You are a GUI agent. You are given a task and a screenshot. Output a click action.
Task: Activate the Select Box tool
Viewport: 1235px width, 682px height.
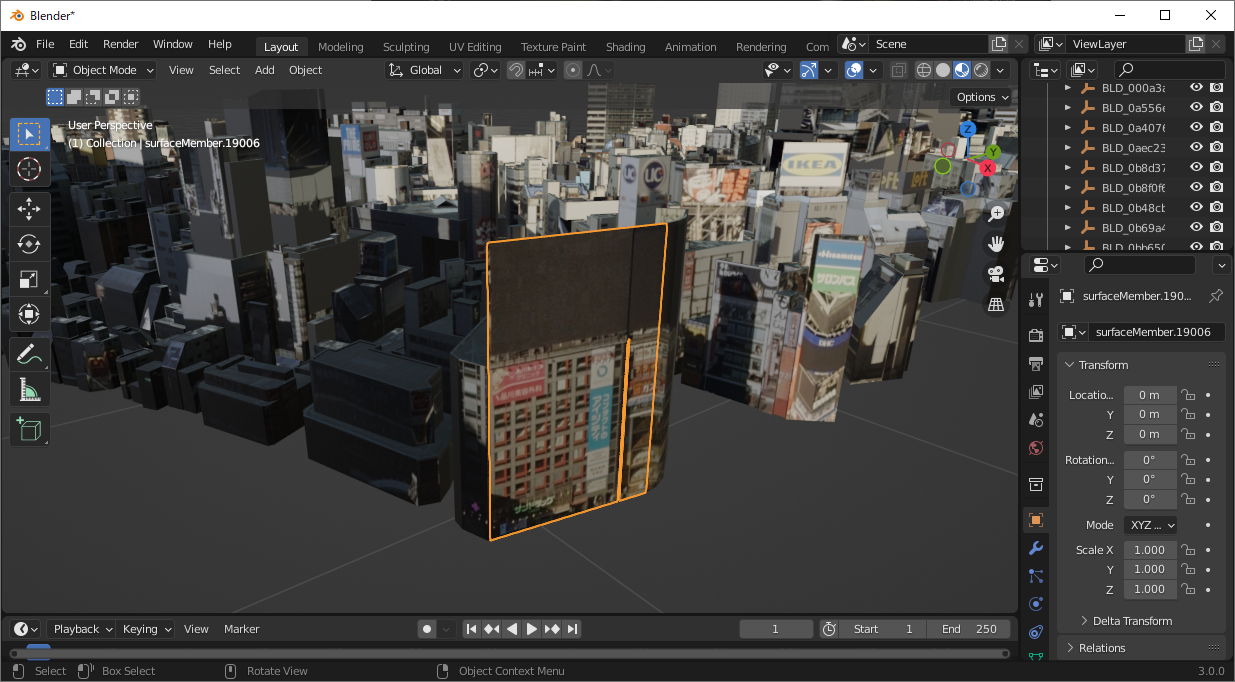pyautogui.click(x=29, y=135)
